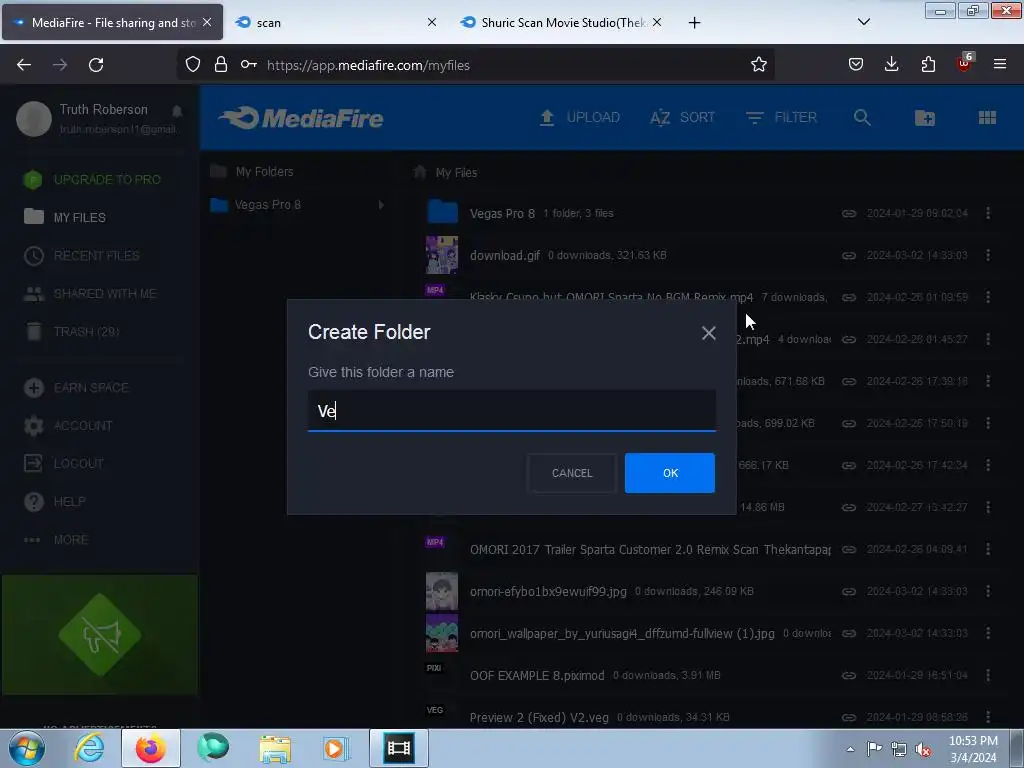The width and height of the screenshot is (1024, 768).
Task: Click the address bar URL
Action: point(368,65)
